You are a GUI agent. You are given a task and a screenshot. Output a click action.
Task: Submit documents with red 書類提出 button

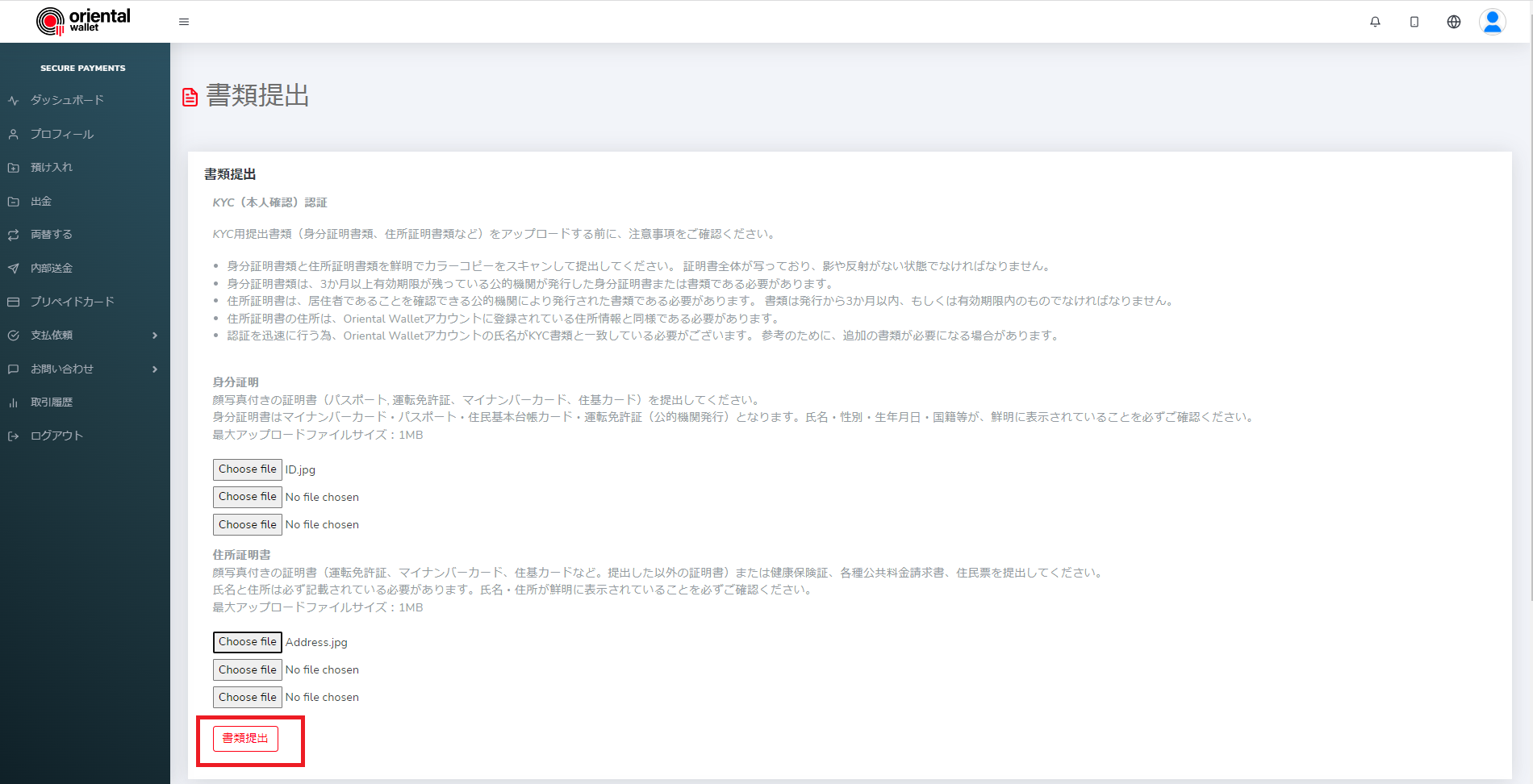pos(245,739)
